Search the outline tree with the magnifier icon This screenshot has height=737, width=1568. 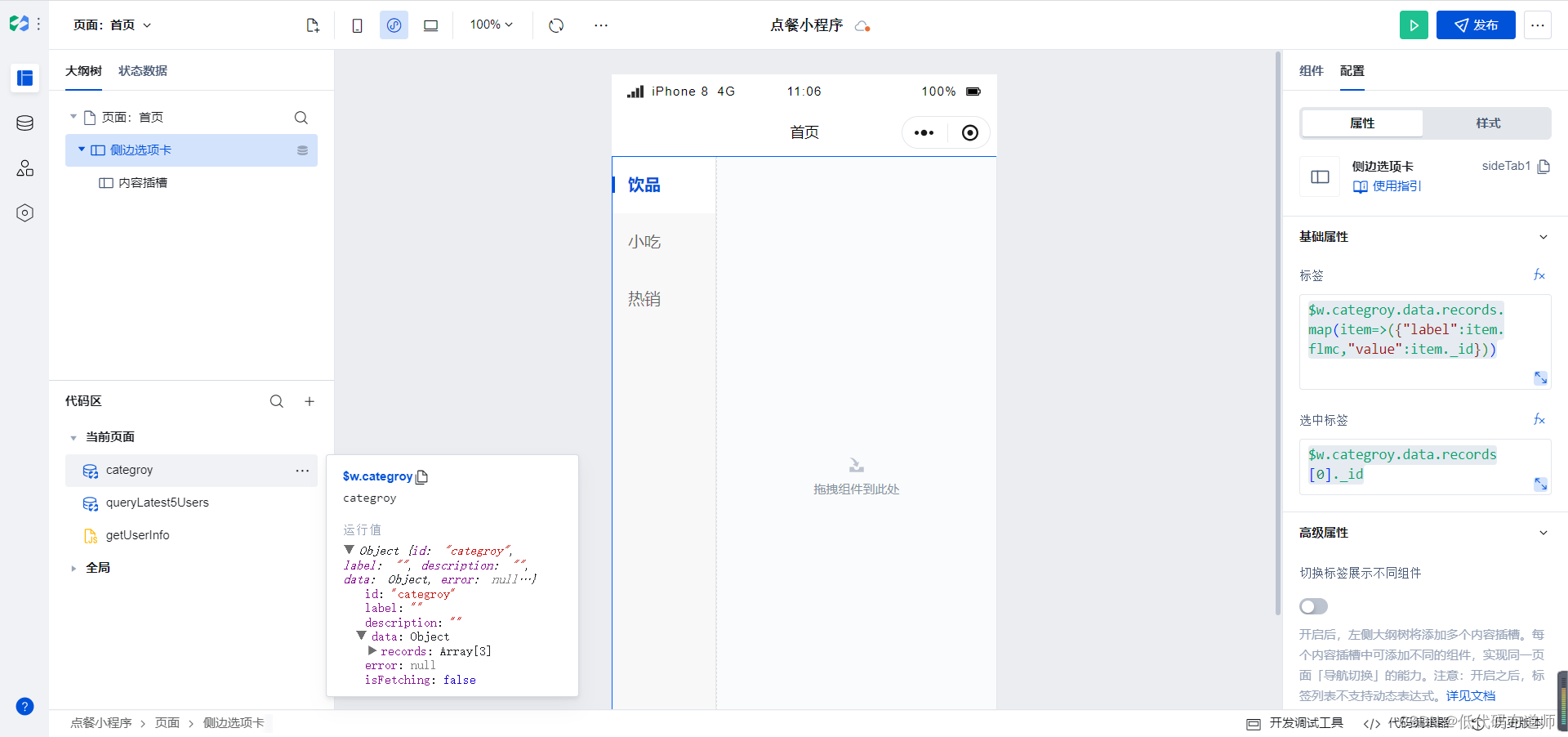click(x=301, y=118)
